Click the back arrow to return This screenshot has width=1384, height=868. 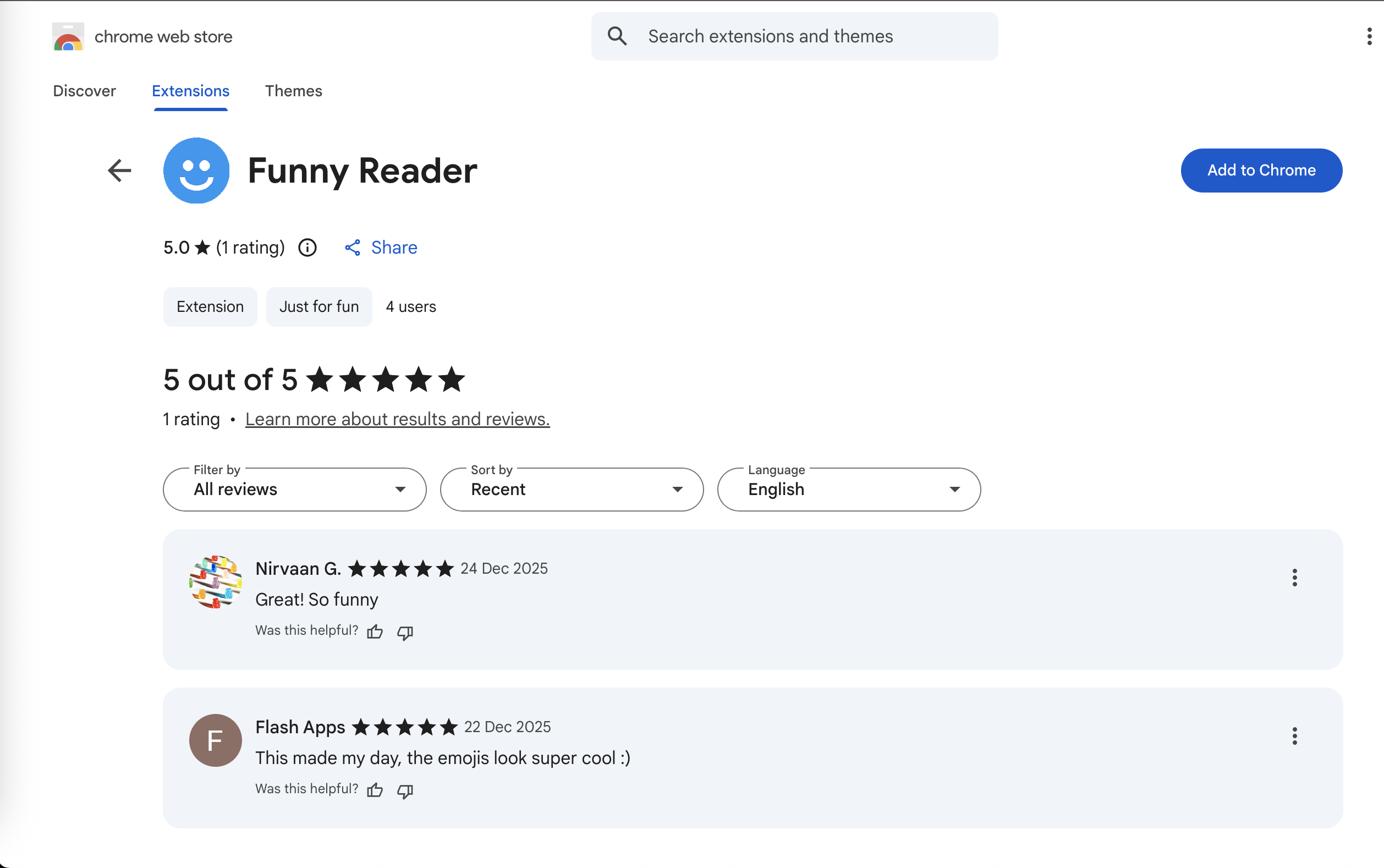coord(119,170)
